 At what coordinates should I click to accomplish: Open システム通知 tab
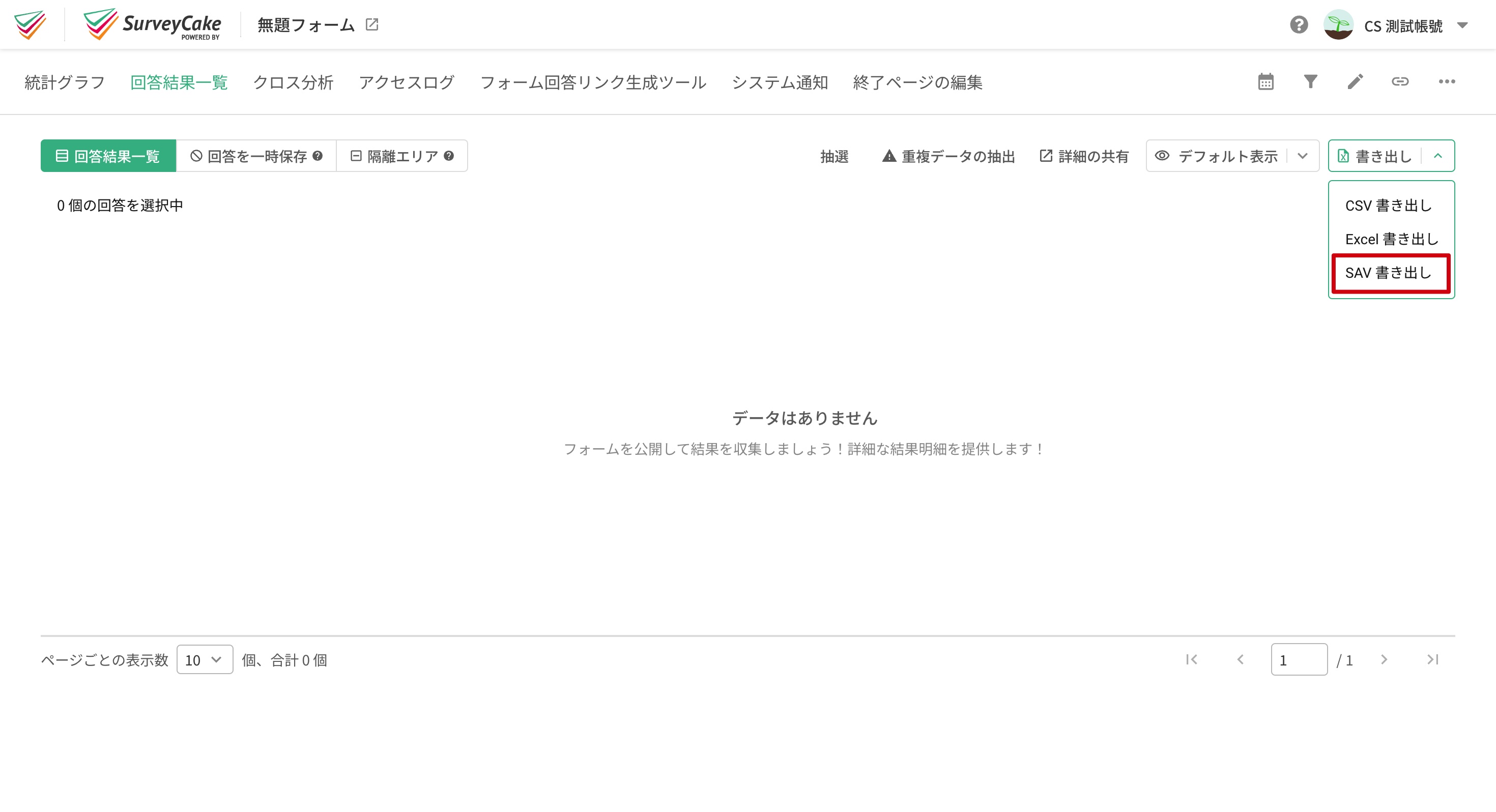780,82
